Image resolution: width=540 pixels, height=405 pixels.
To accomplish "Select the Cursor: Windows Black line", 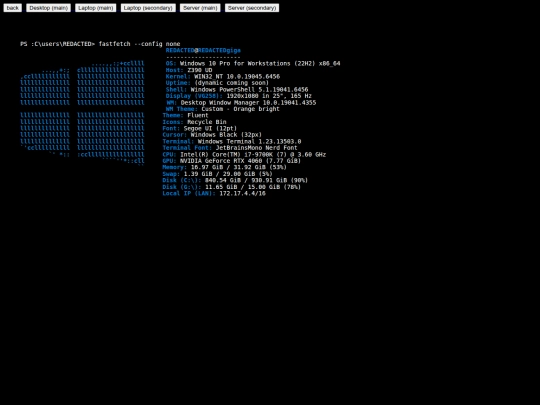I will tap(212, 135).
